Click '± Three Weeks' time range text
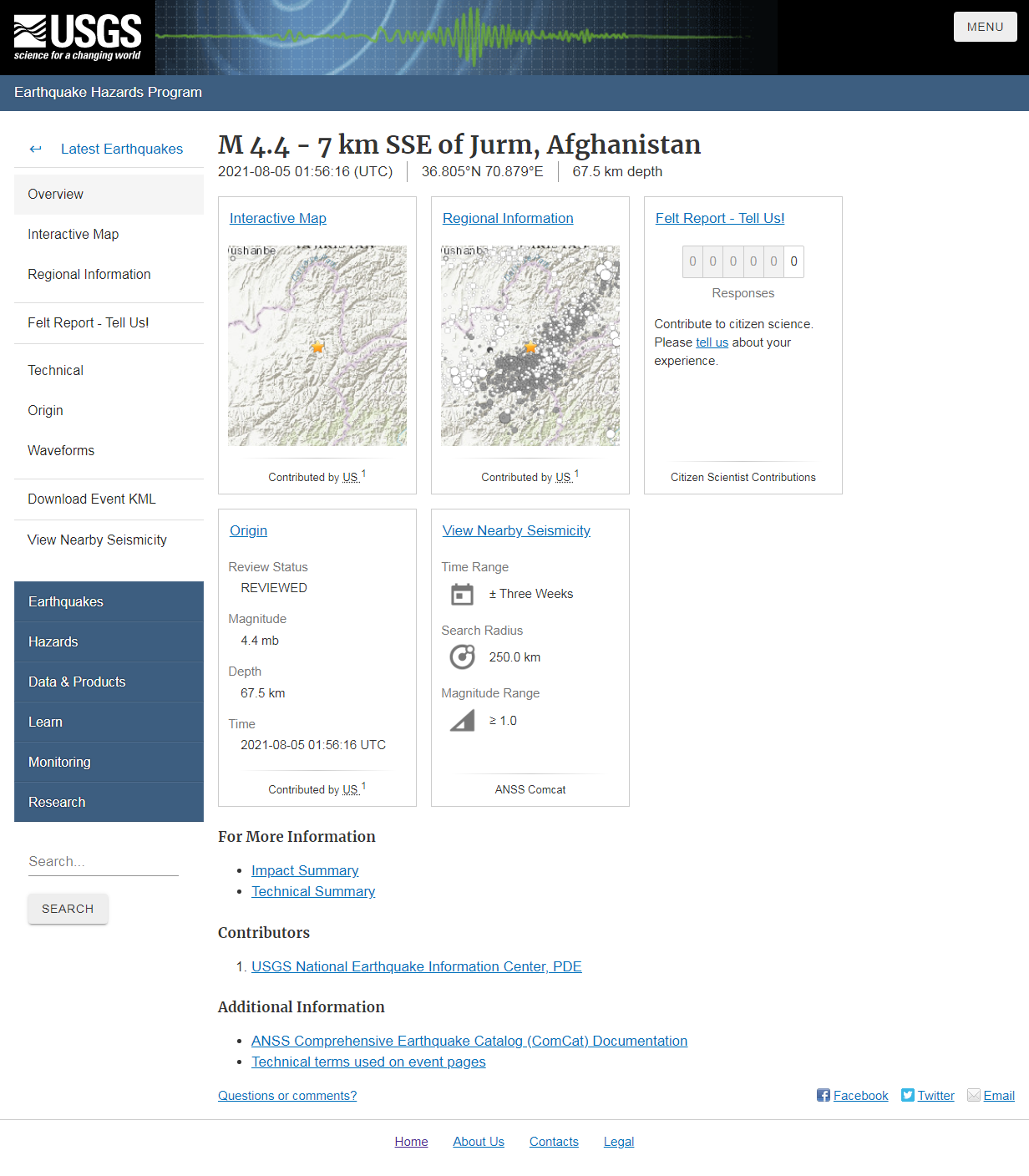Screen dimensions: 1029x1176 coord(531,594)
